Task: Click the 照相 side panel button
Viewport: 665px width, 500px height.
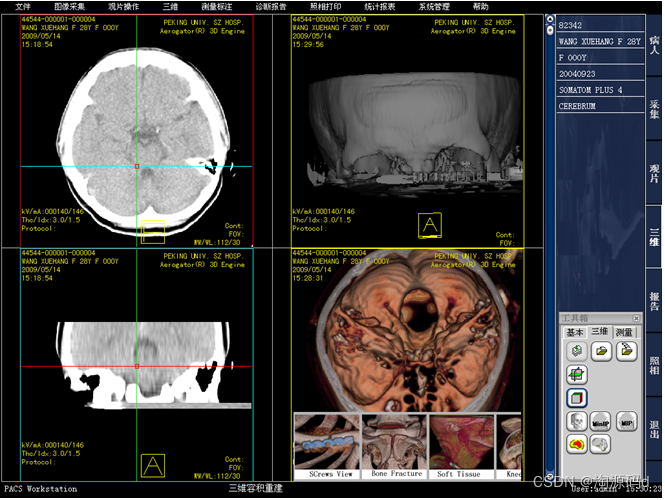Action: pyautogui.click(x=654, y=365)
